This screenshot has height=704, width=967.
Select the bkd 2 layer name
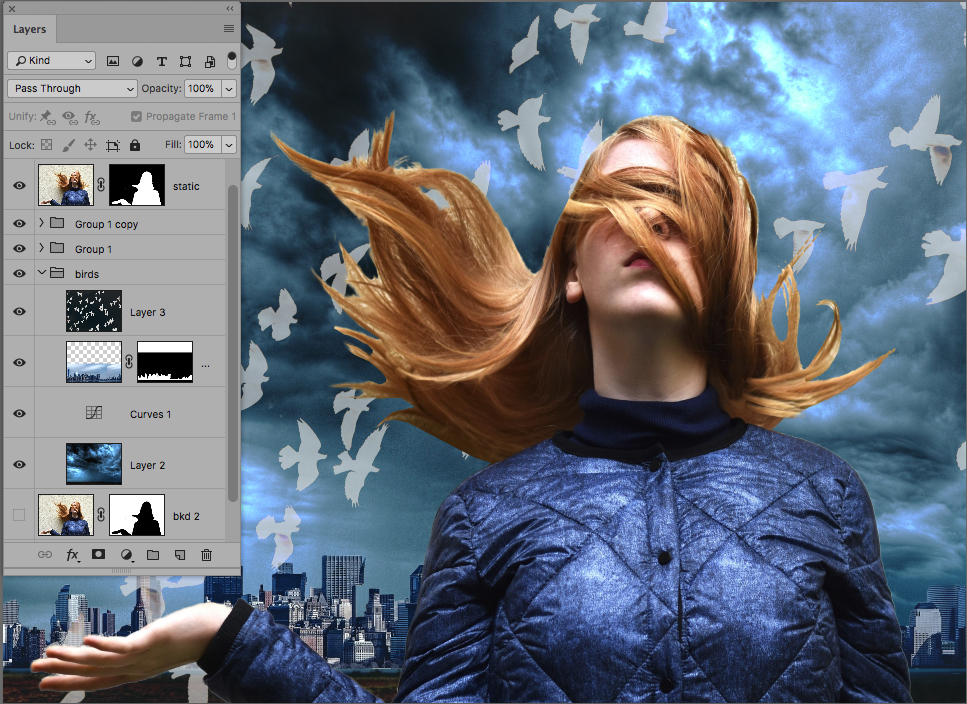click(186, 517)
